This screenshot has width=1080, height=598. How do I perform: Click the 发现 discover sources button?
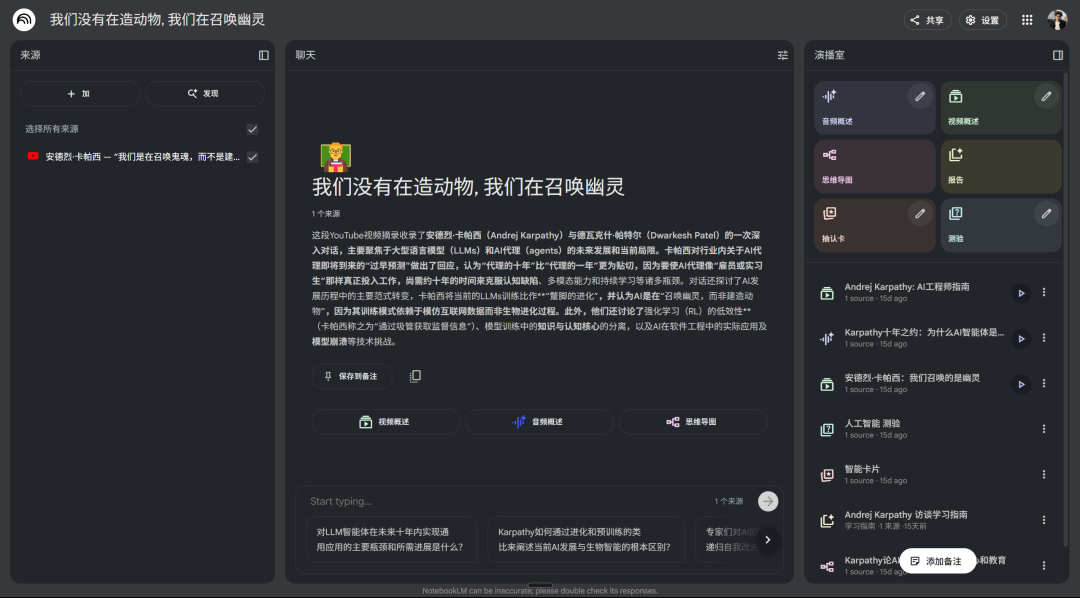pyautogui.click(x=205, y=94)
